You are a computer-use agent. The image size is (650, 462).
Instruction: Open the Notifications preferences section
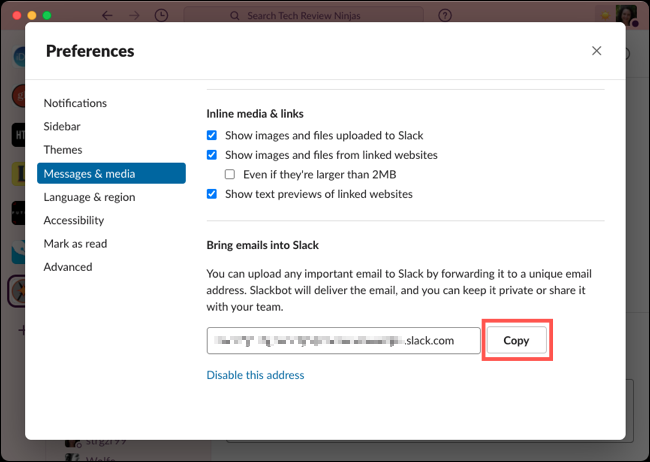[x=75, y=103]
